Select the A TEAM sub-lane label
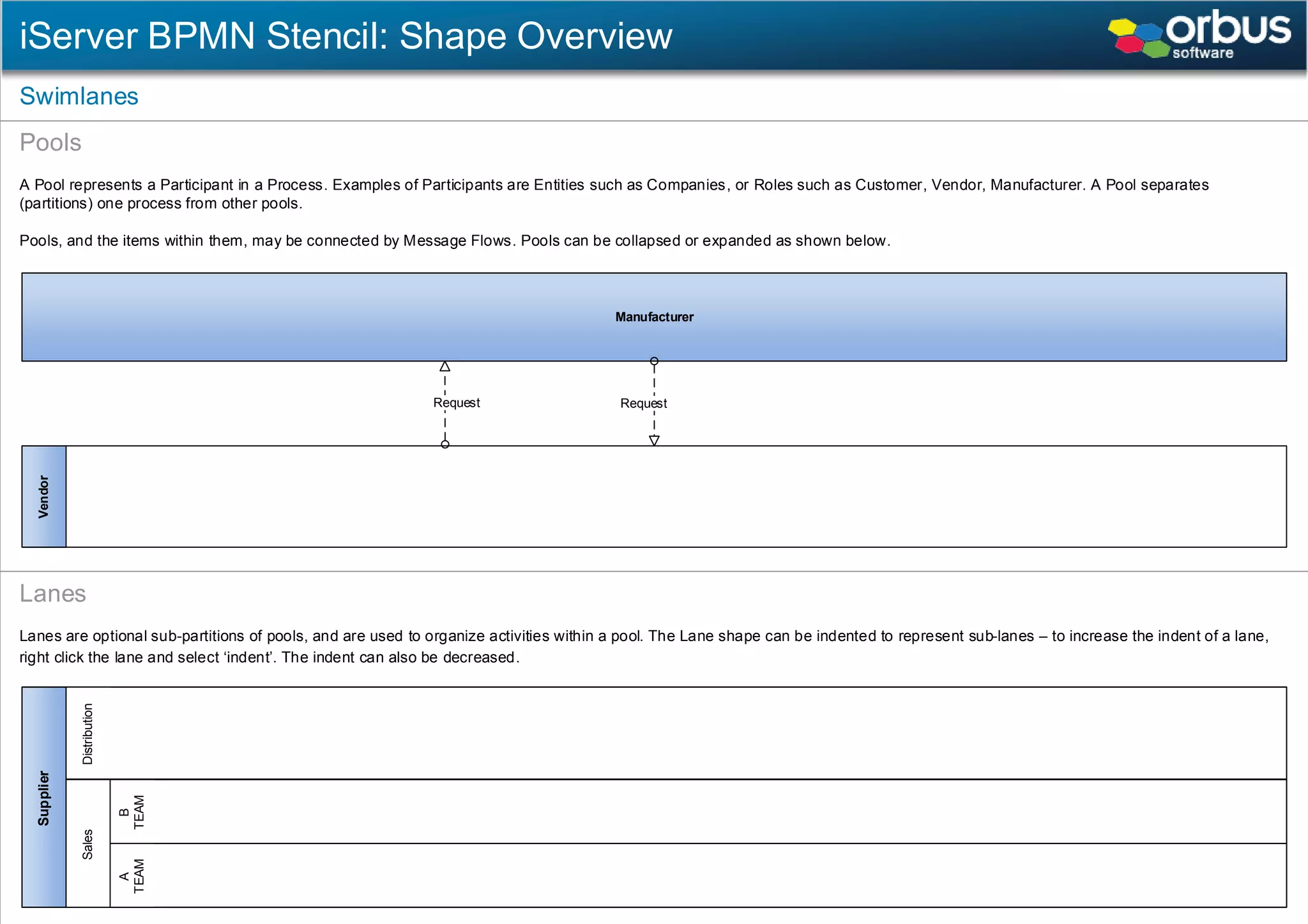The width and height of the screenshot is (1308, 924). click(x=132, y=875)
